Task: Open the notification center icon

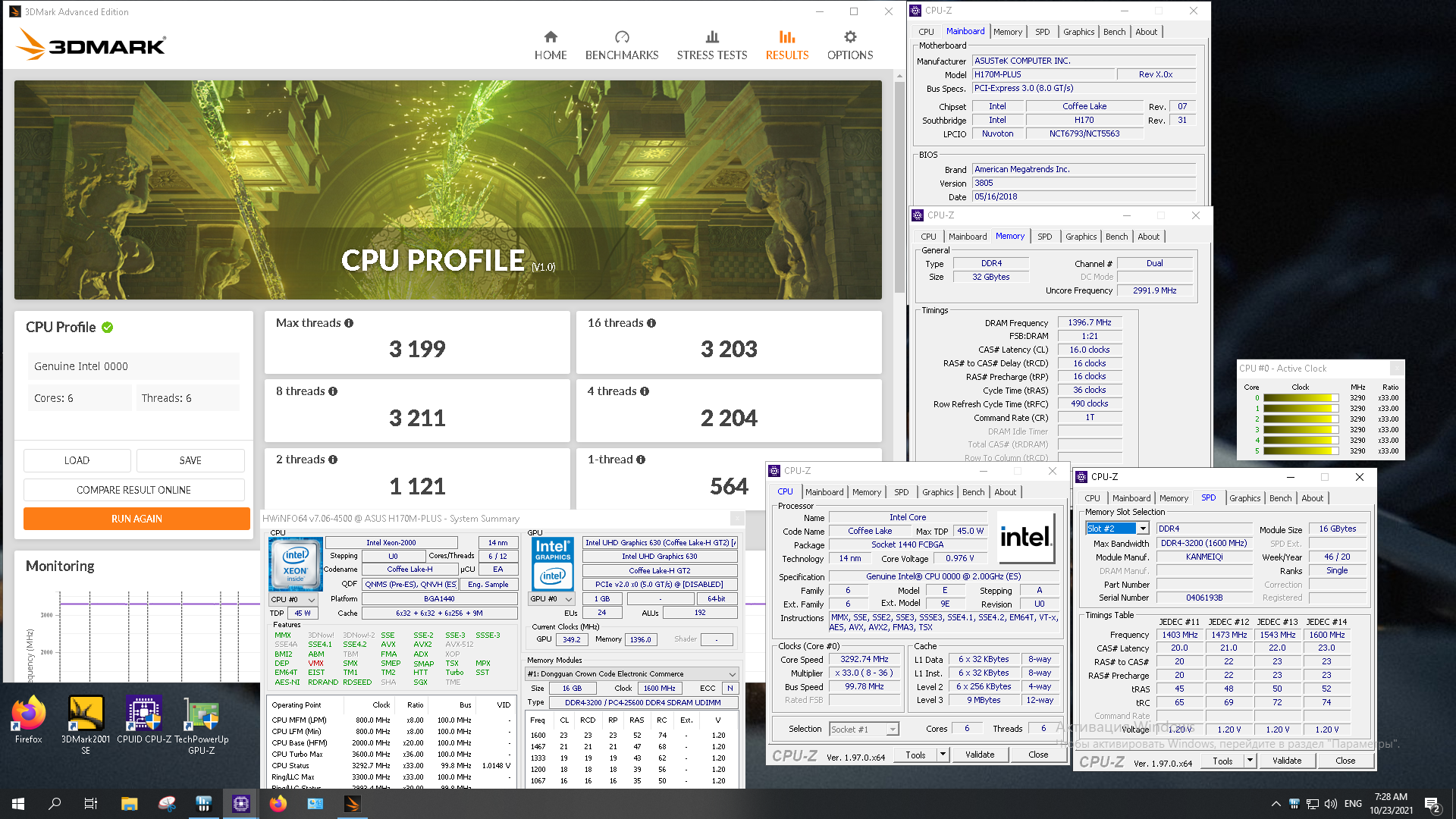Action: point(1432,804)
